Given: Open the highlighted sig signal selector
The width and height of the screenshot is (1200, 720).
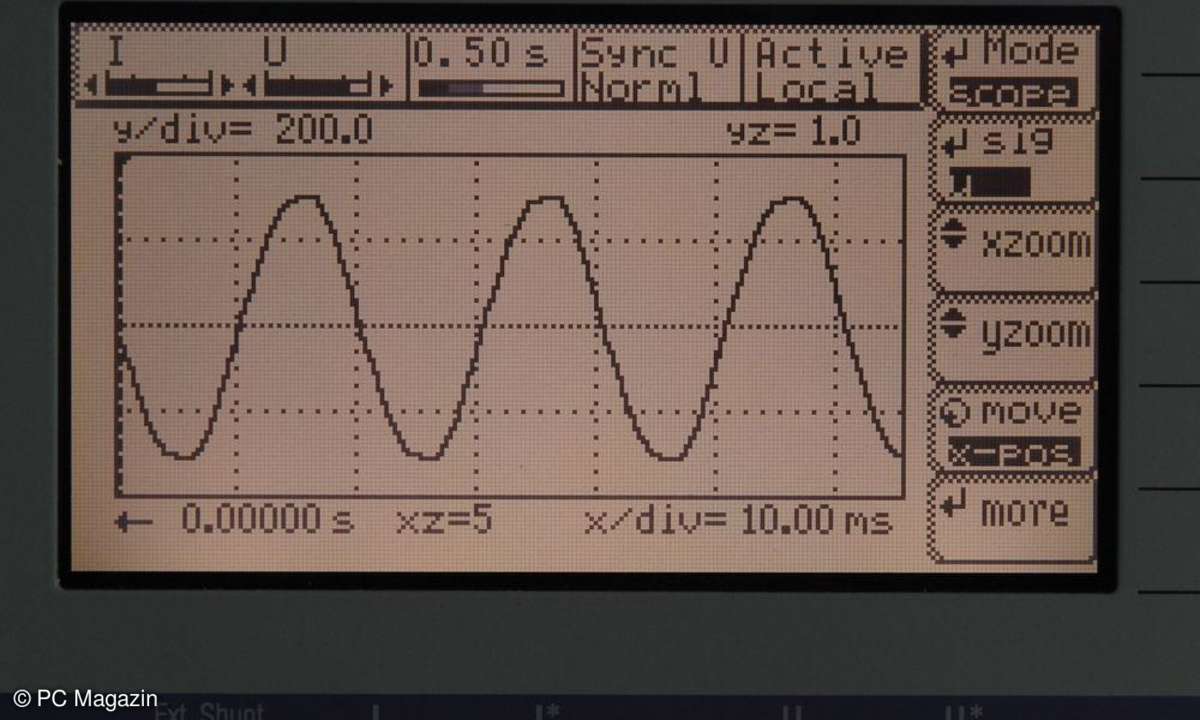Looking at the screenshot, I should [989, 182].
